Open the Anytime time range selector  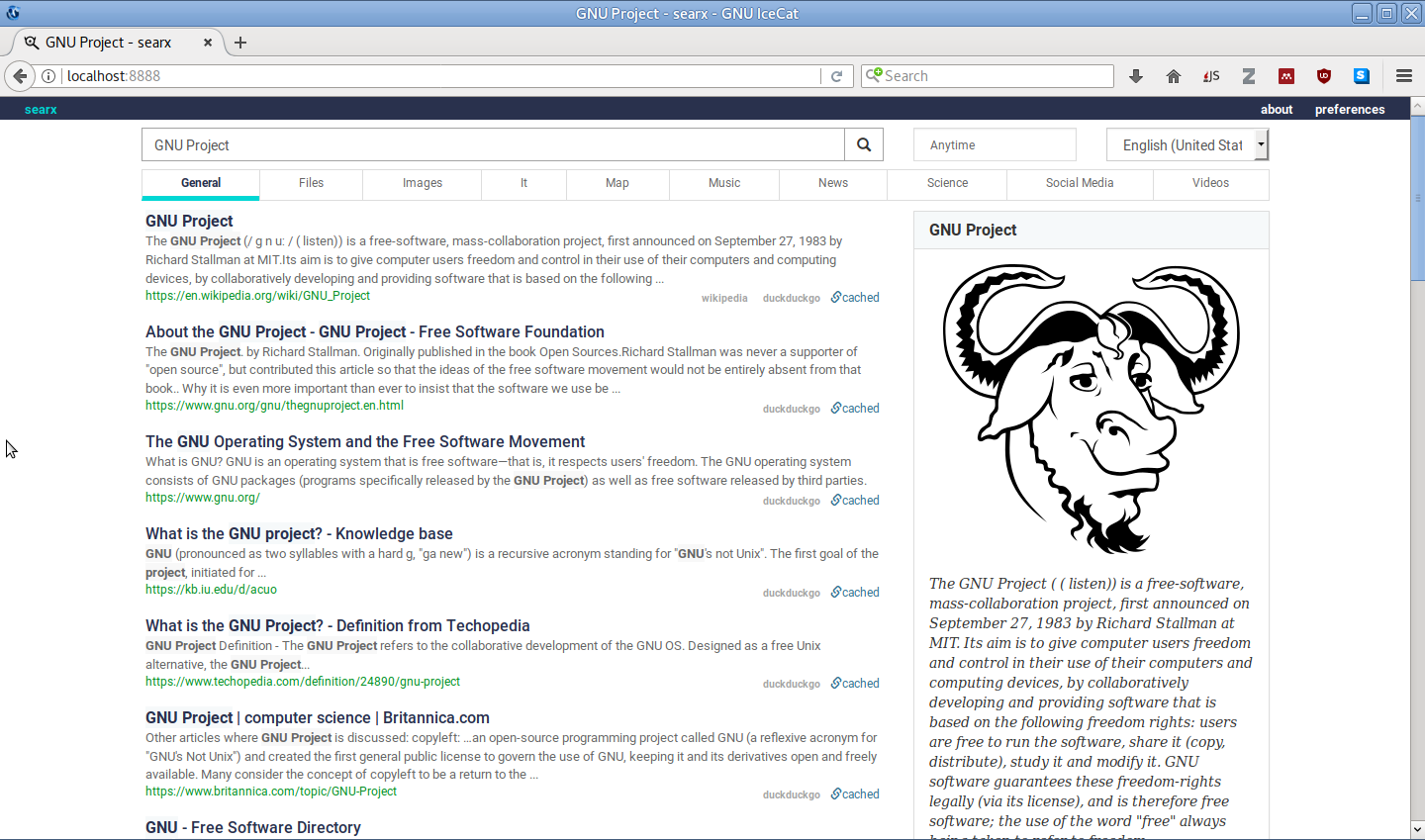tap(994, 144)
